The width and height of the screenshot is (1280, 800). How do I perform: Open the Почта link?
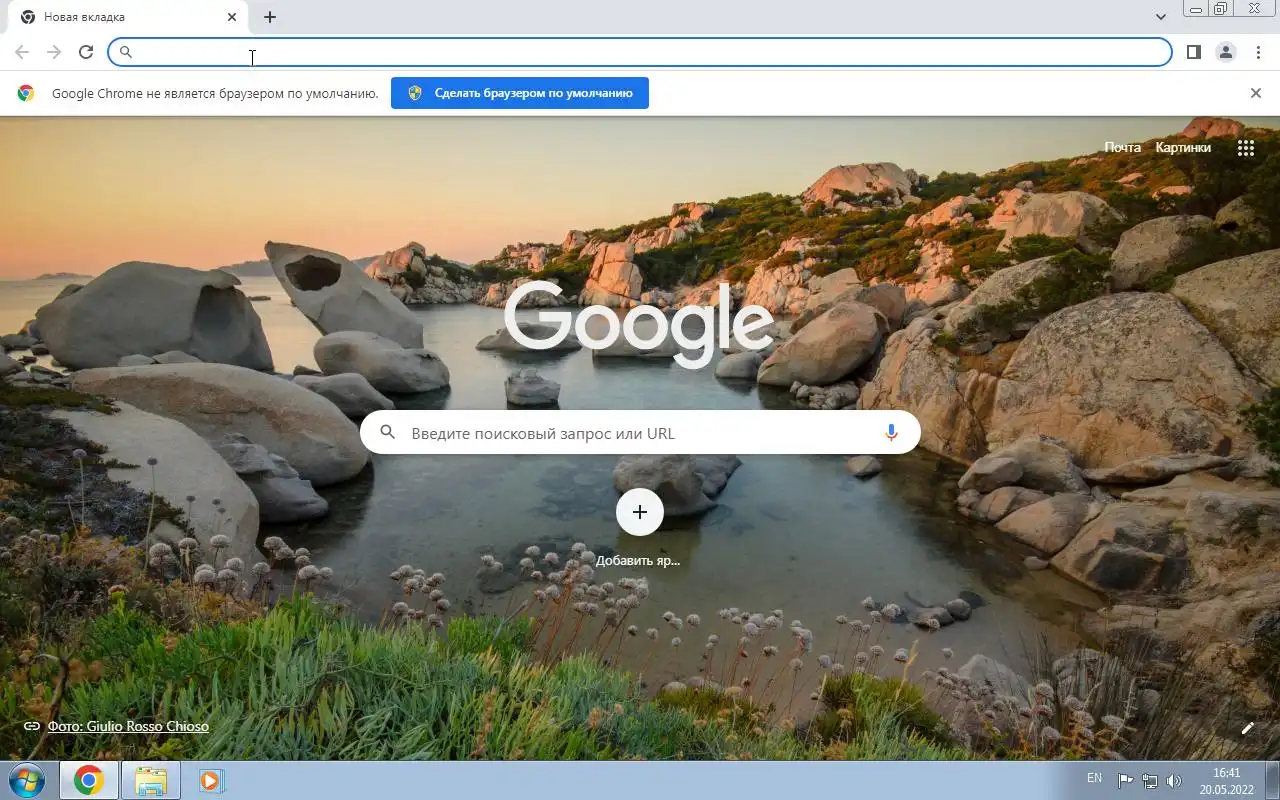(1122, 147)
